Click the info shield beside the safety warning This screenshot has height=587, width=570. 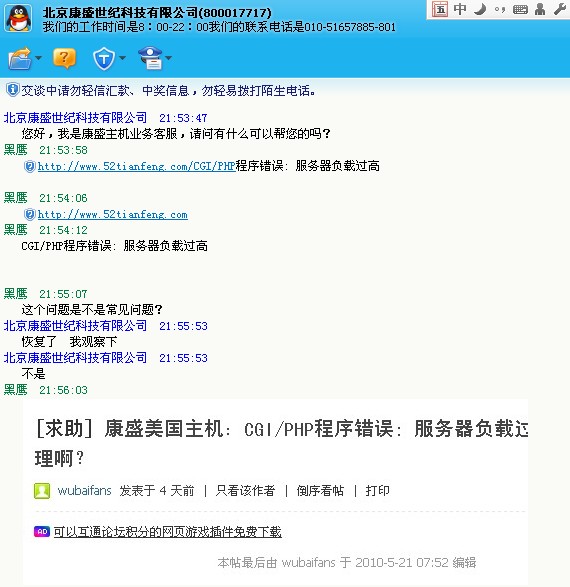coord(12,90)
